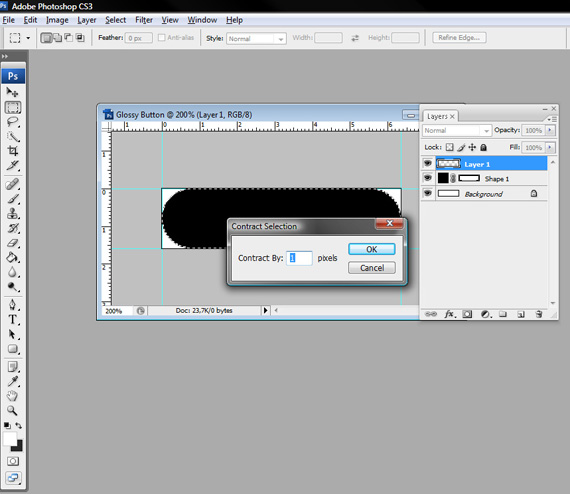Toggle lock image pixels
The width and height of the screenshot is (570, 494).
(461, 147)
